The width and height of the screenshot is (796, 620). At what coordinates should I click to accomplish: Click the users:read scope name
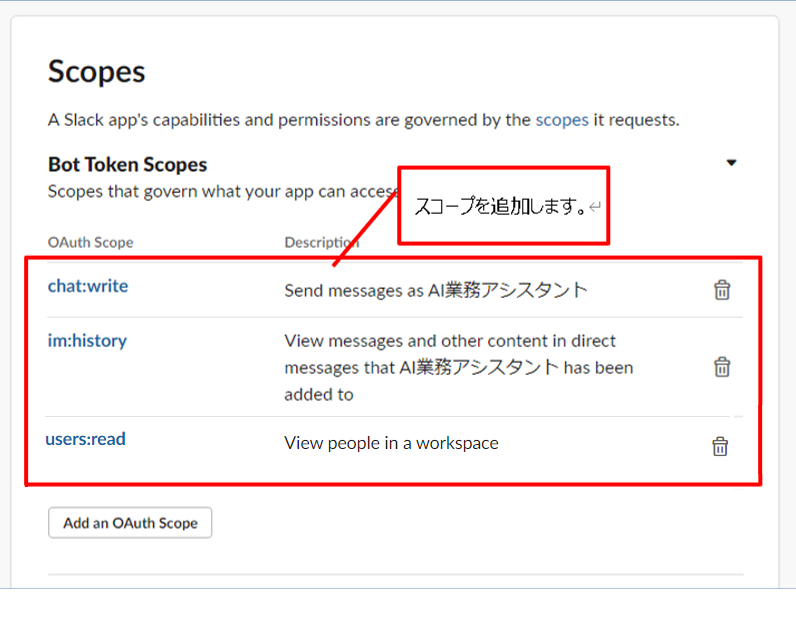point(86,439)
